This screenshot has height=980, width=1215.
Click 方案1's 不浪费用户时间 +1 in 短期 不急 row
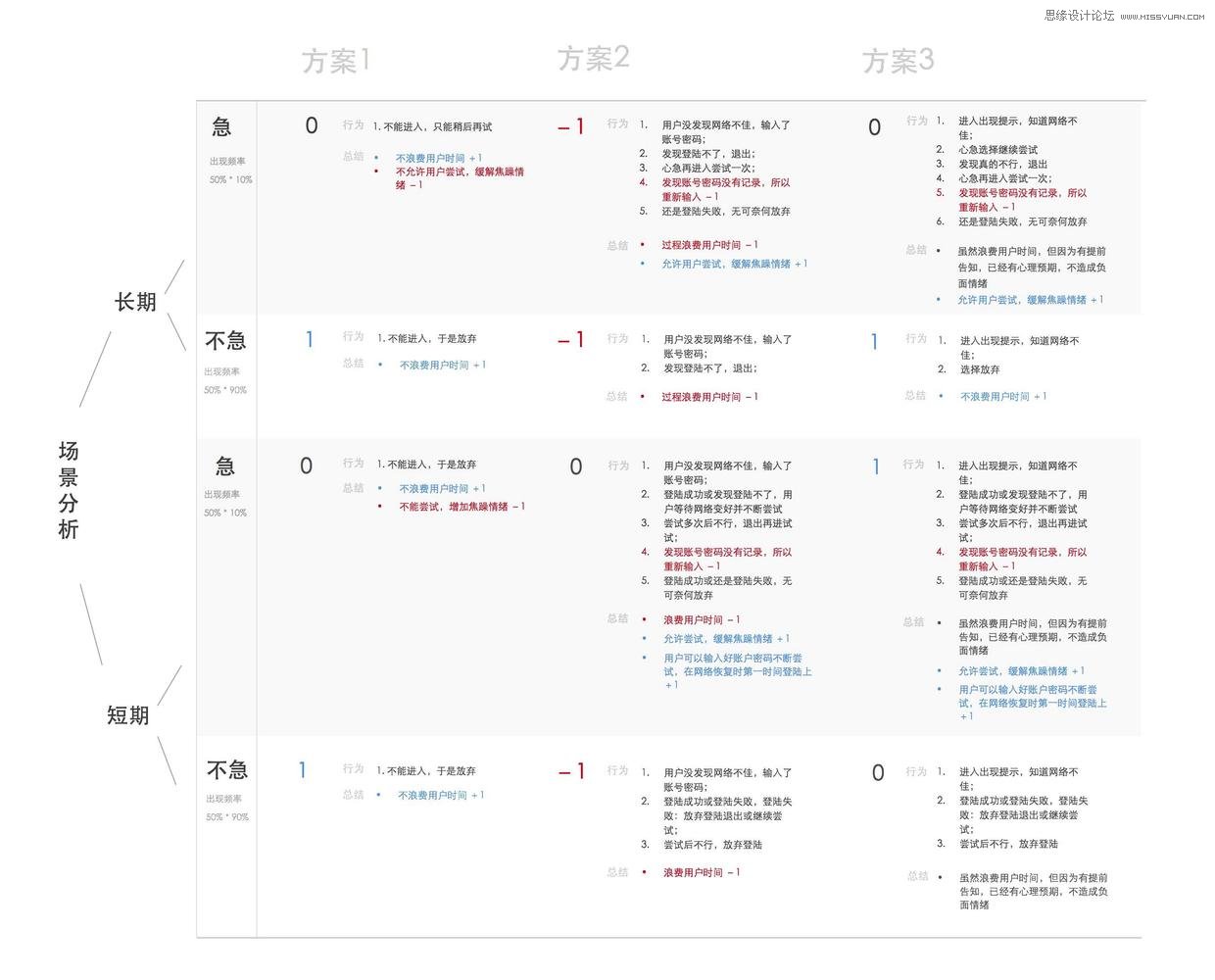point(441,796)
